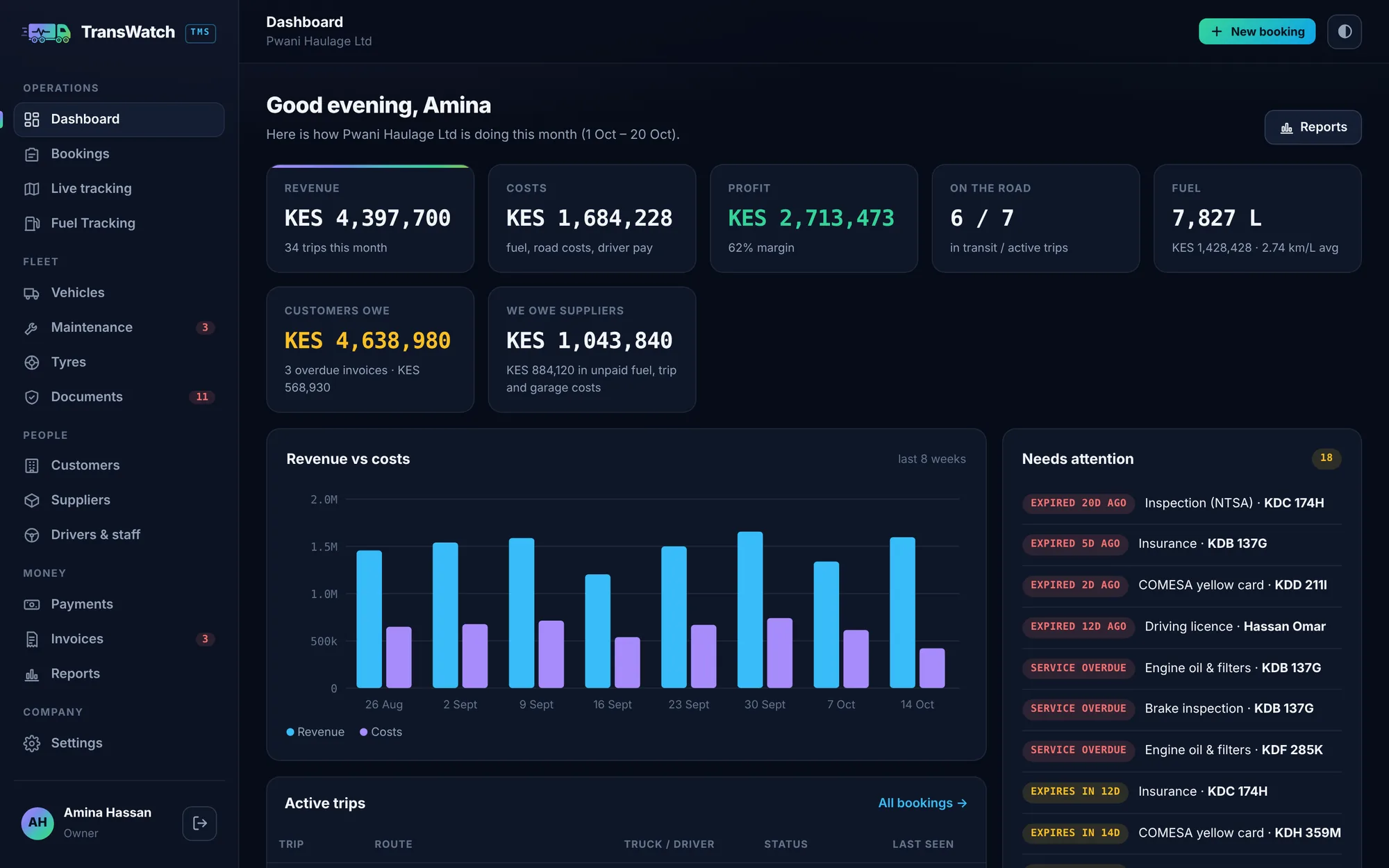Screen dimensions: 1389x868
Task: Click the Maintenance wrench icon
Action: click(32, 328)
